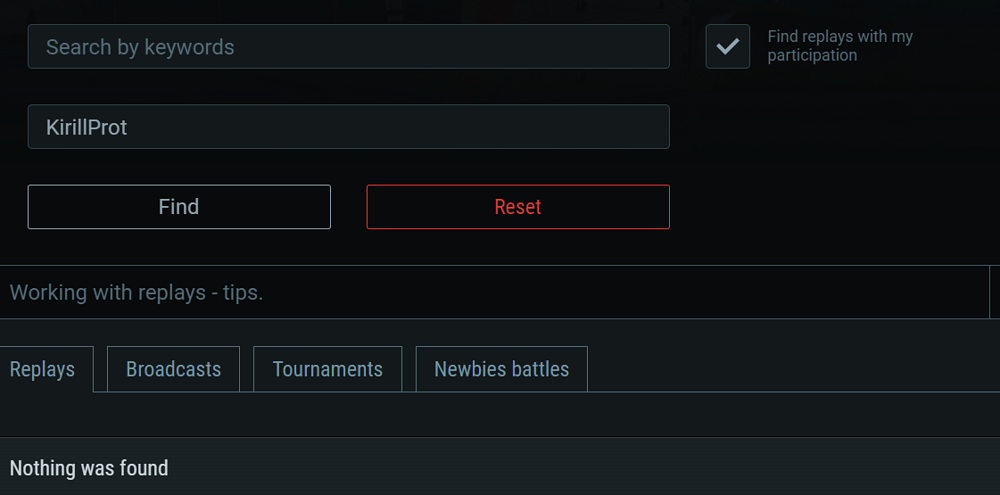Open the Tournaments tab
Image resolution: width=1000 pixels, height=495 pixels.
[x=327, y=369]
